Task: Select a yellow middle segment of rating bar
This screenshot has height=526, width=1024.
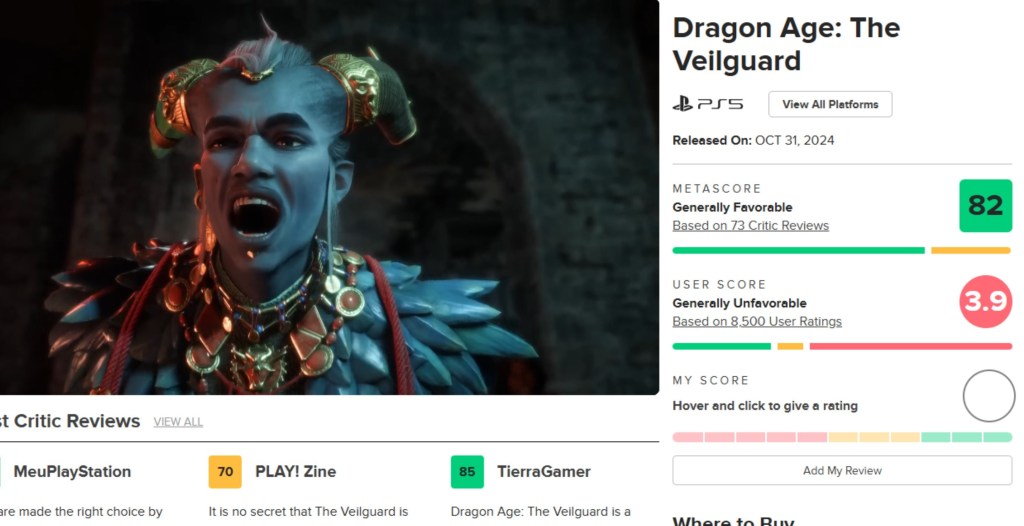Action: point(874,437)
